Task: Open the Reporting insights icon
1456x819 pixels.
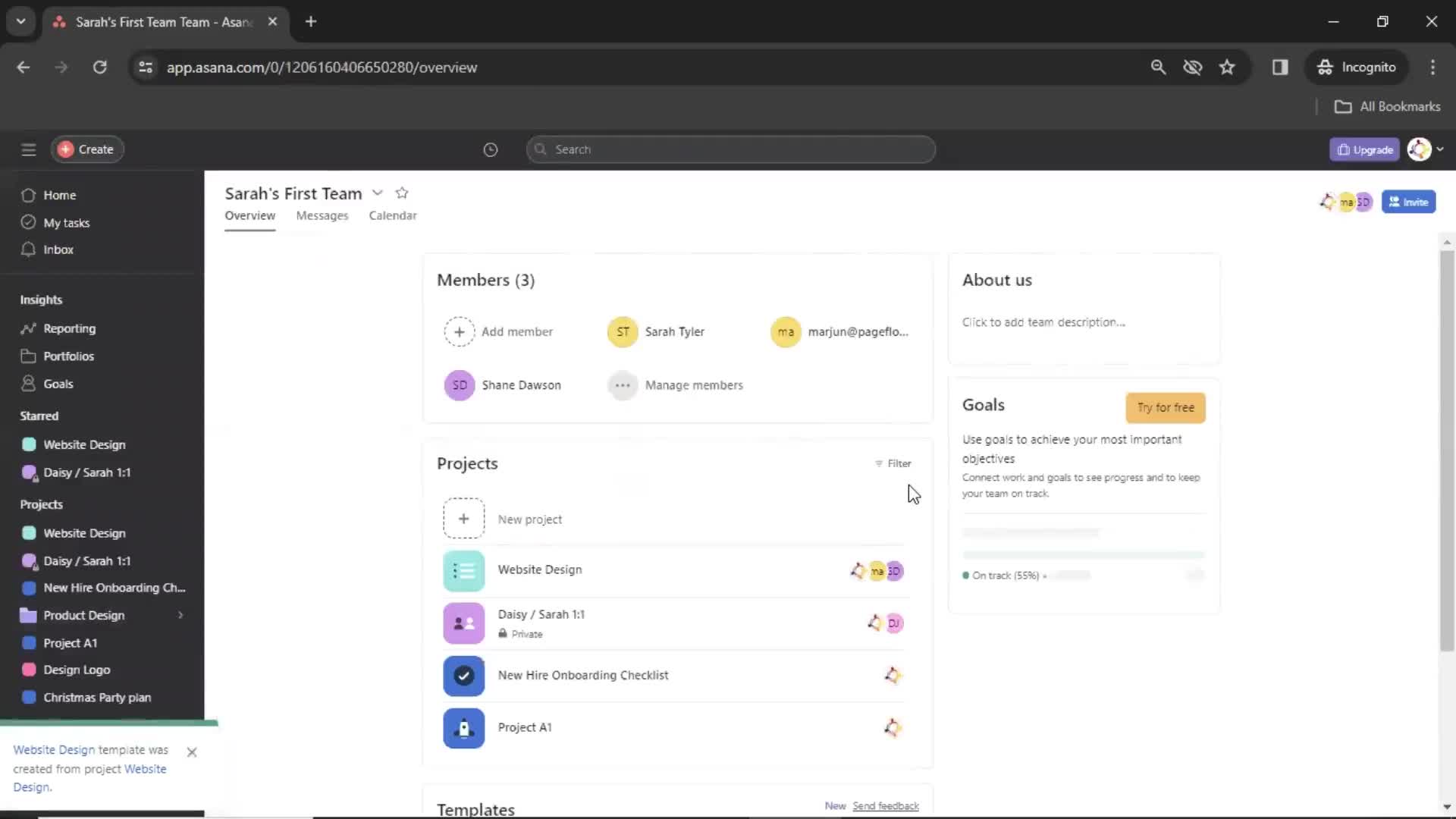Action: (x=27, y=328)
